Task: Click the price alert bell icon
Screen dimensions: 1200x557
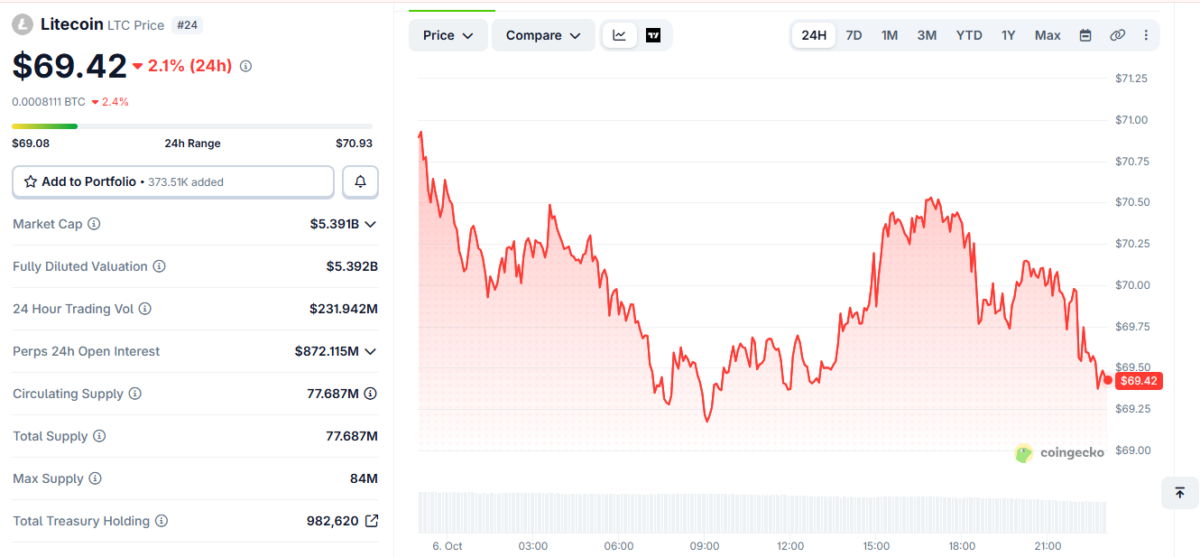Action: click(x=360, y=182)
